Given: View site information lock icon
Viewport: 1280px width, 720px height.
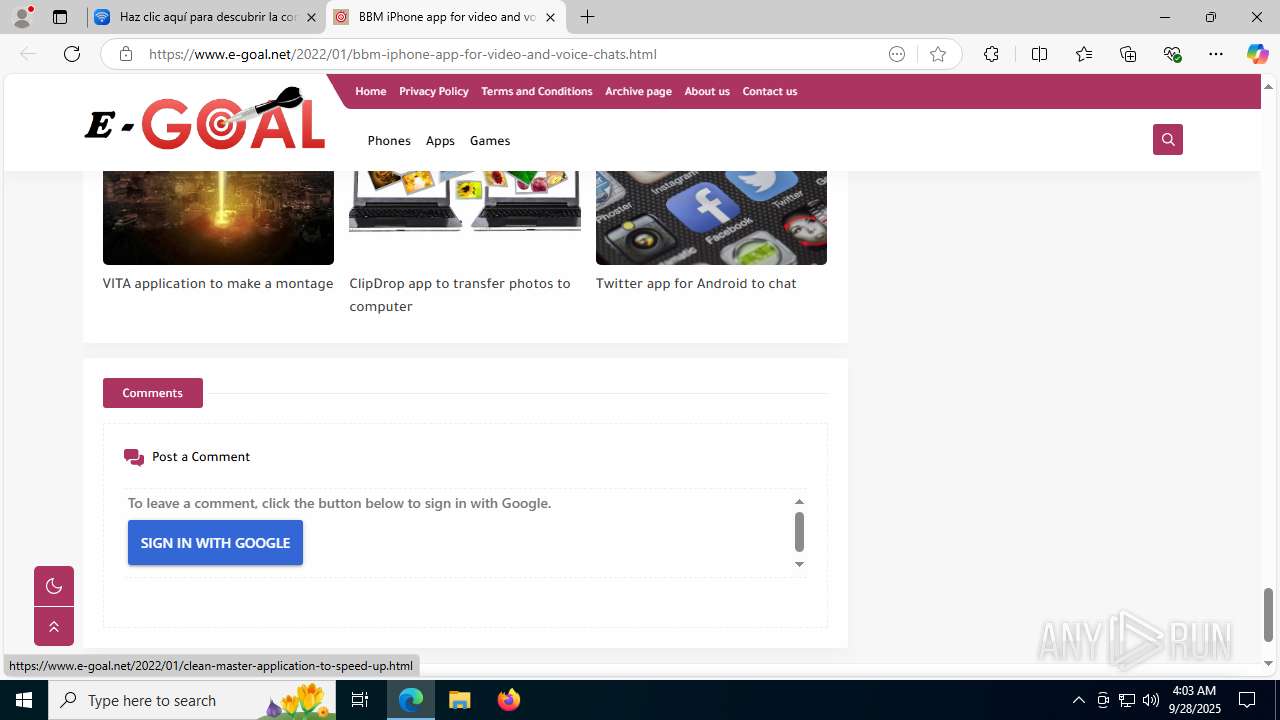Looking at the screenshot, I should tap(125, 54).
